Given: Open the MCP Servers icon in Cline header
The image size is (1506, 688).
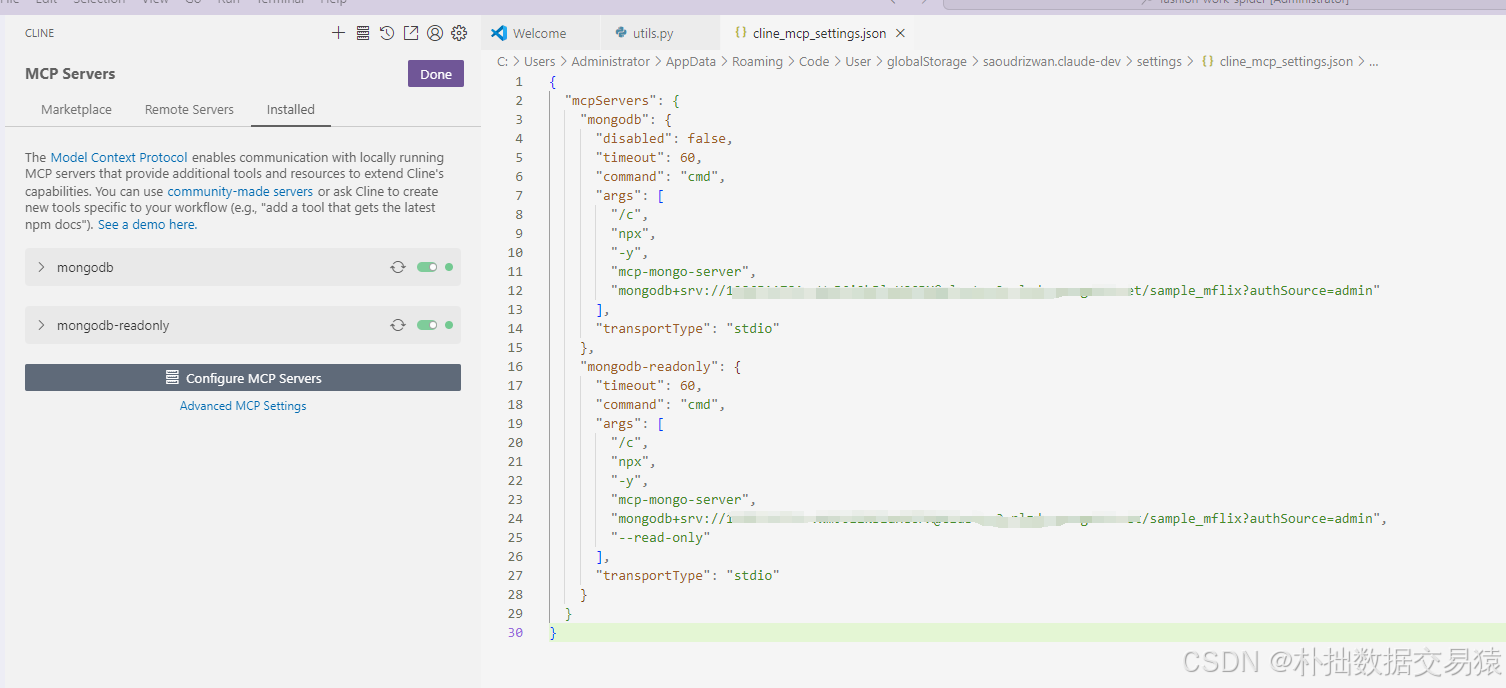Looking at the screenshot, I should (x=362, y=33).
